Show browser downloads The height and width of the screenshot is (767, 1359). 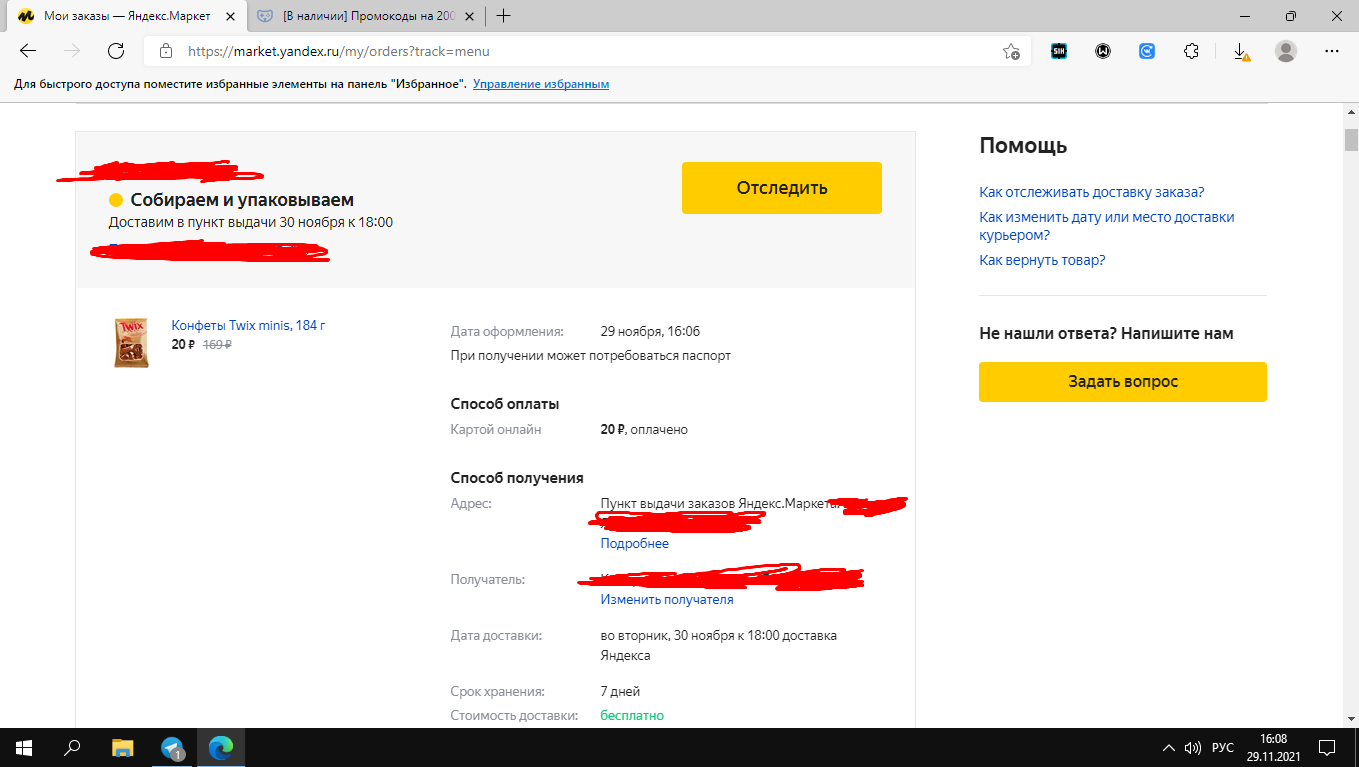coord(1241,51)
